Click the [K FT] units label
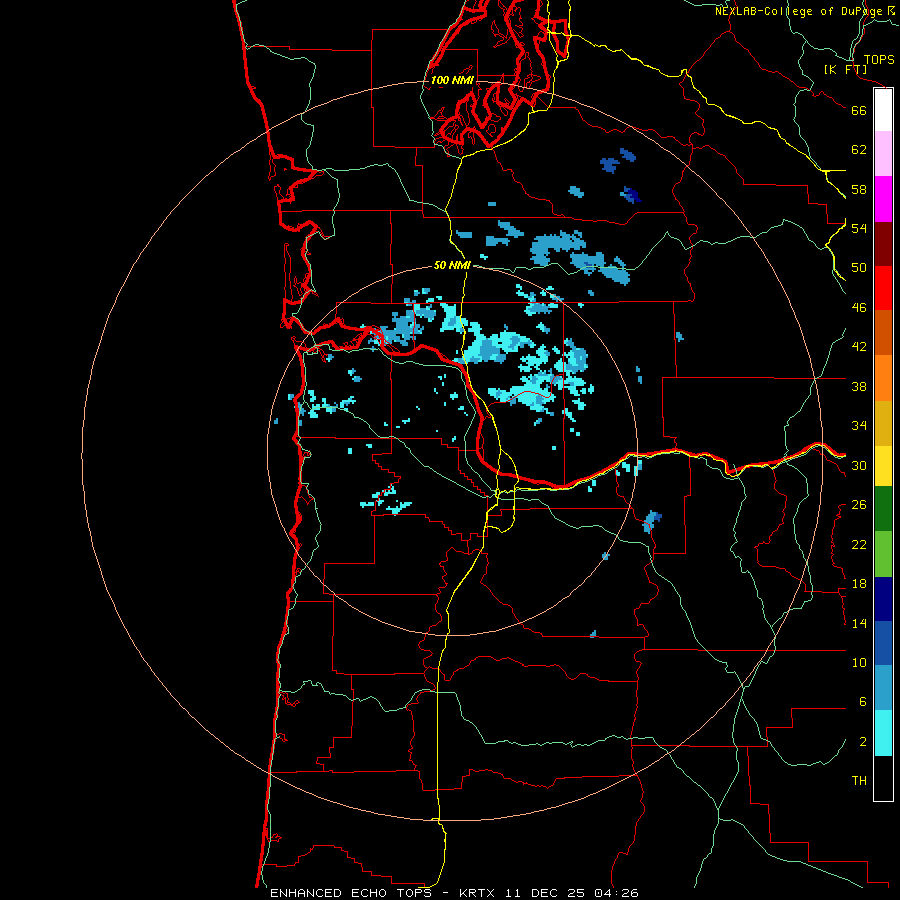900x900 pixels. 846,70
